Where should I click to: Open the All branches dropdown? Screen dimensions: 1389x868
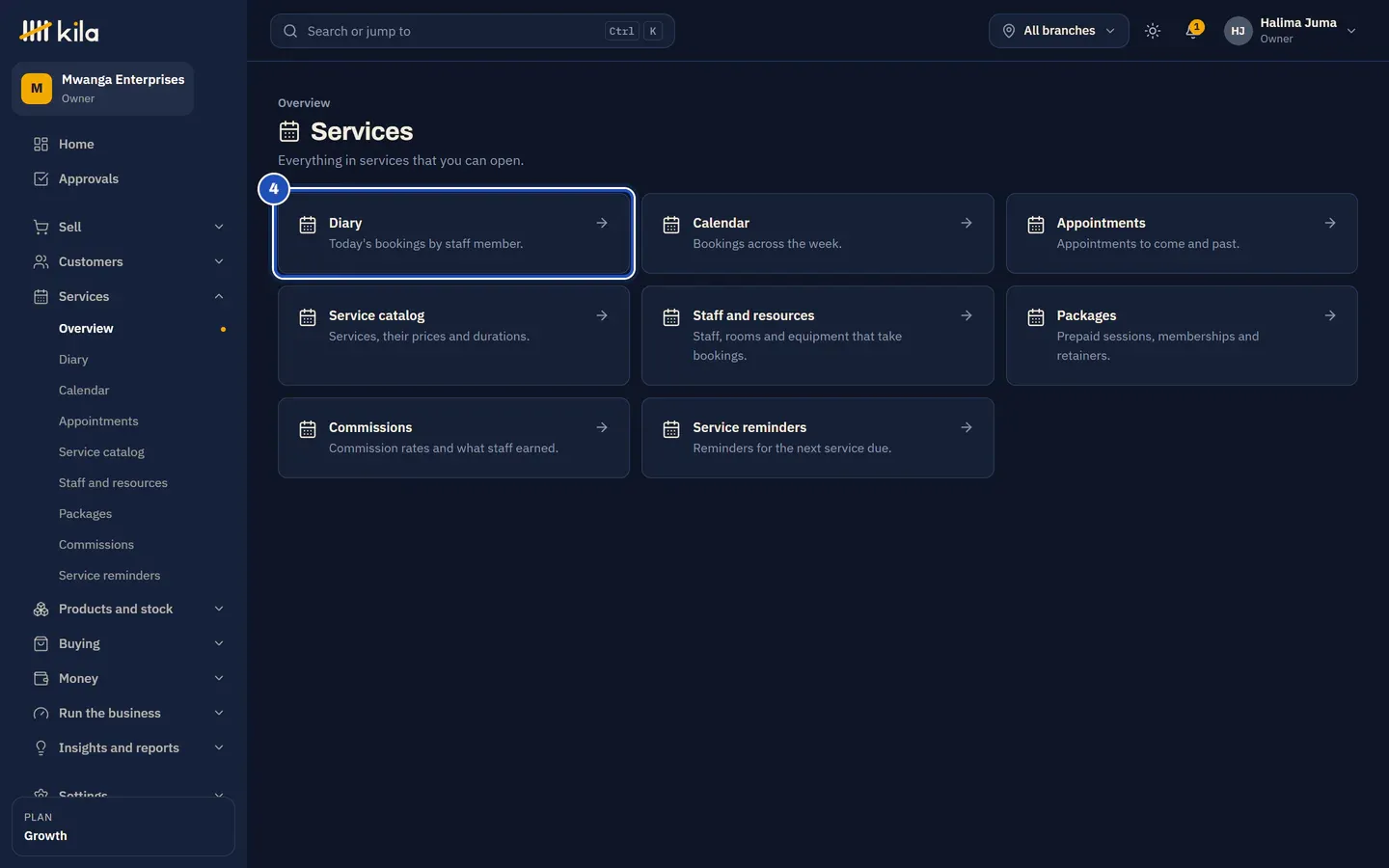click(x=1058, y=31)
